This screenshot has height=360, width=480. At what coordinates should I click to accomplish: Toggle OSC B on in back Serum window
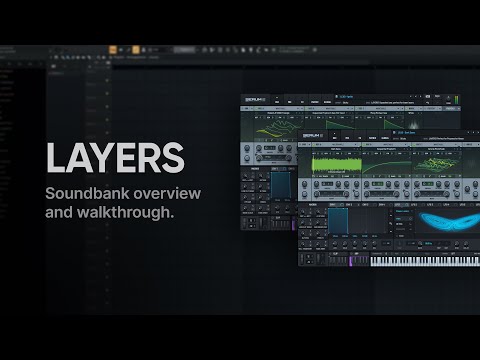pyautogui.click(x=307, y=108)
